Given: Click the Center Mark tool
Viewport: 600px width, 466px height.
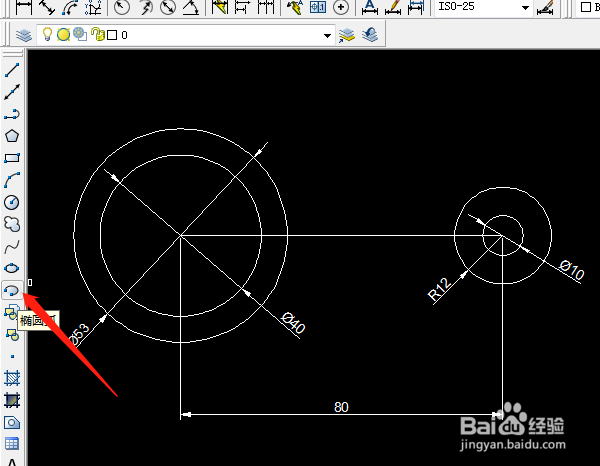Looking at the screenshot, I should [x=341, y=7].
